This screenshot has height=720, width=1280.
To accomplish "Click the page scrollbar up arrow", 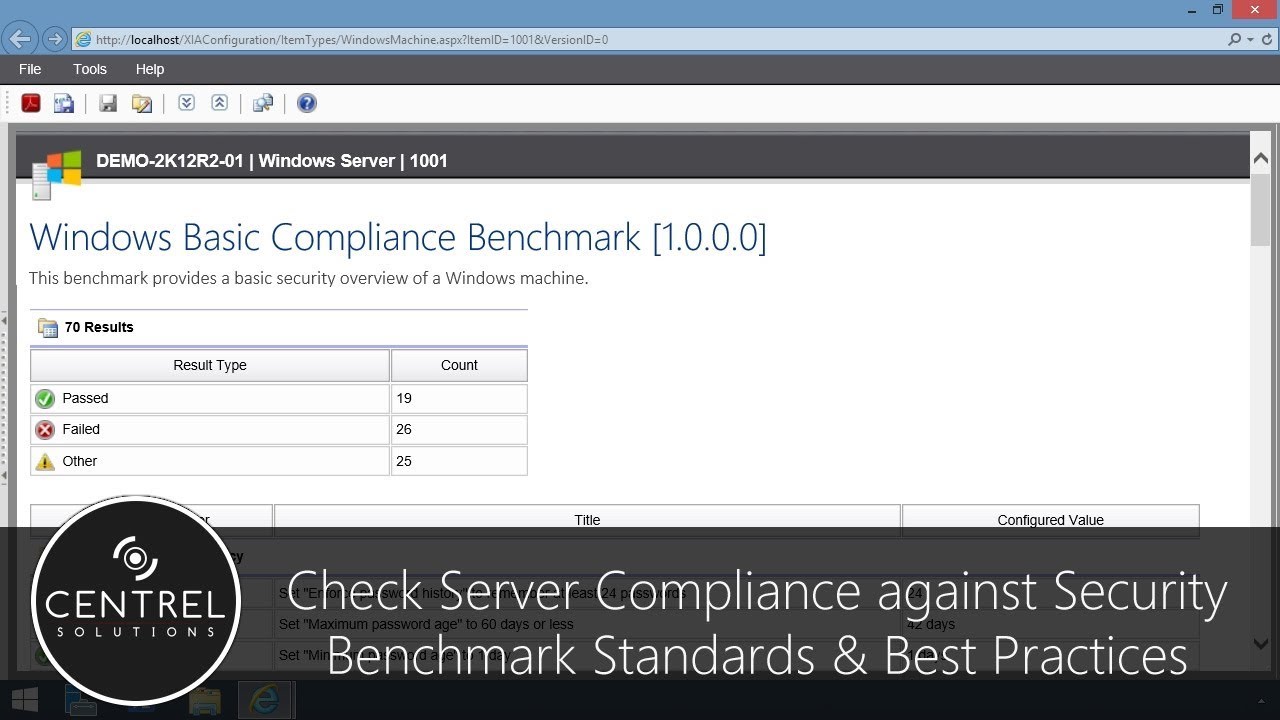I will pos(1260,158).
